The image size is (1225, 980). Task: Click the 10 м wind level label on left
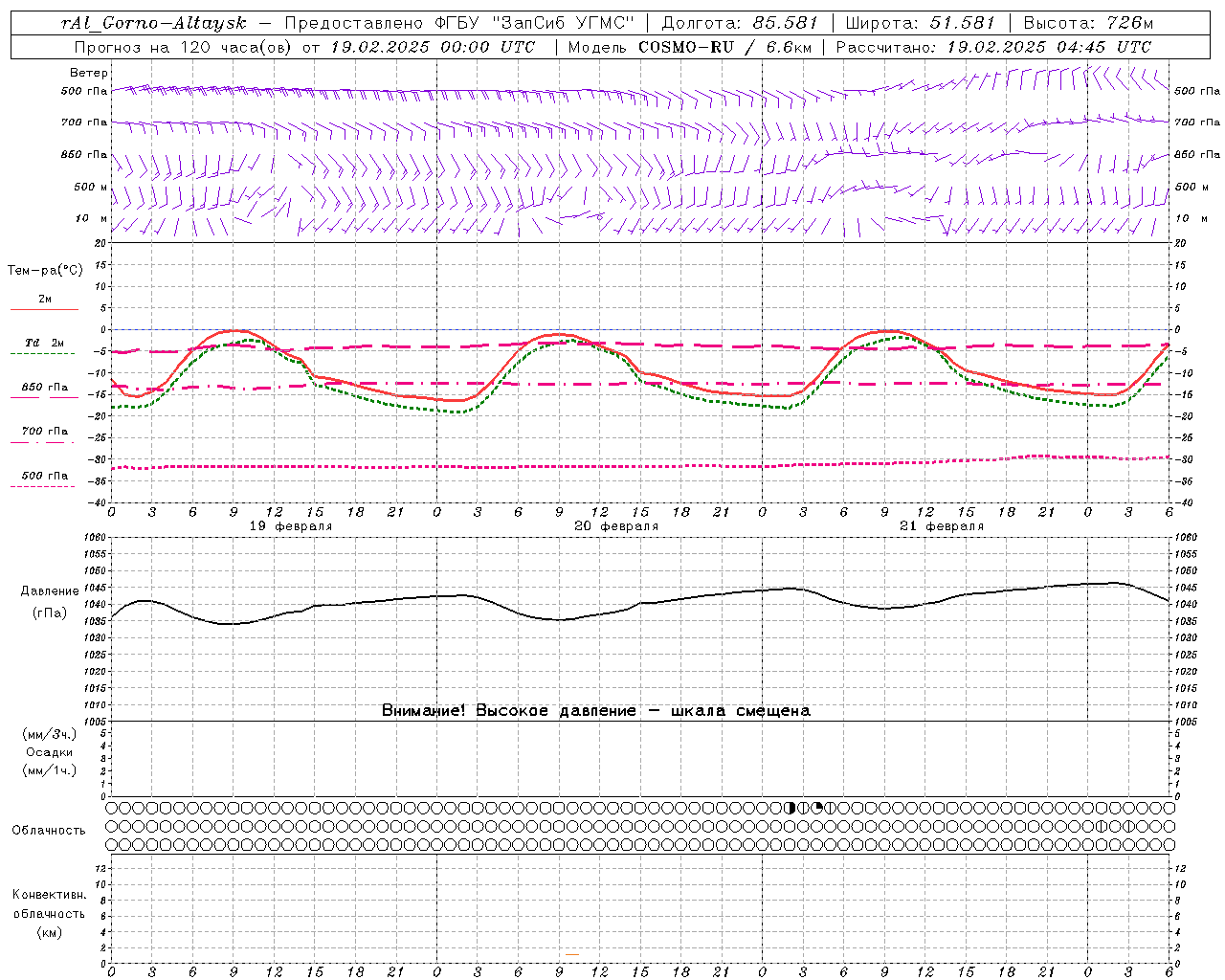[91, 219]
